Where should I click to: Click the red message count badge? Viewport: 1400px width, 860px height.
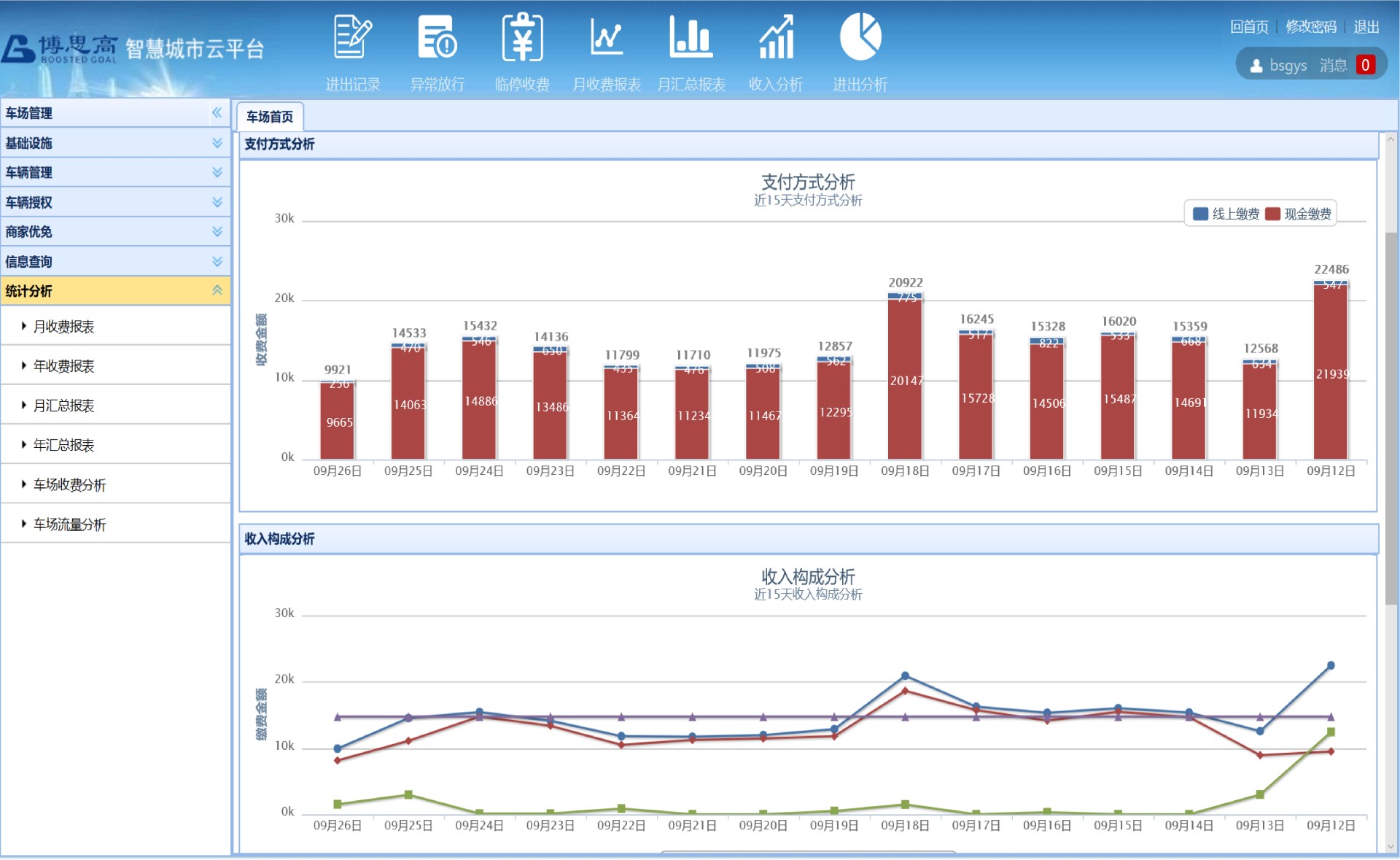pyautogui.click(x=1365, y=65)
